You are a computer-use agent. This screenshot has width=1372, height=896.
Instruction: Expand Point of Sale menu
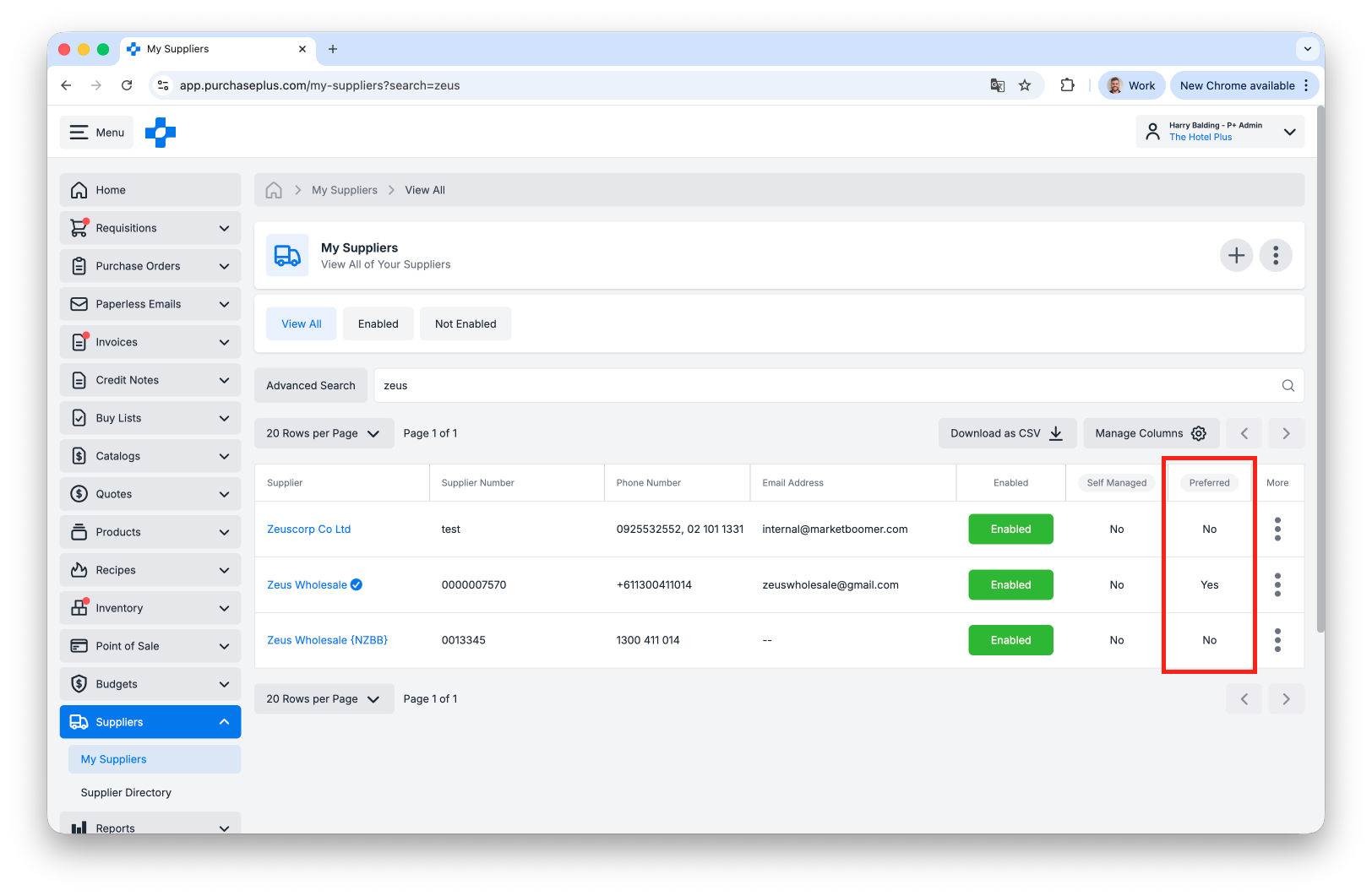click(x=150, y=646)
